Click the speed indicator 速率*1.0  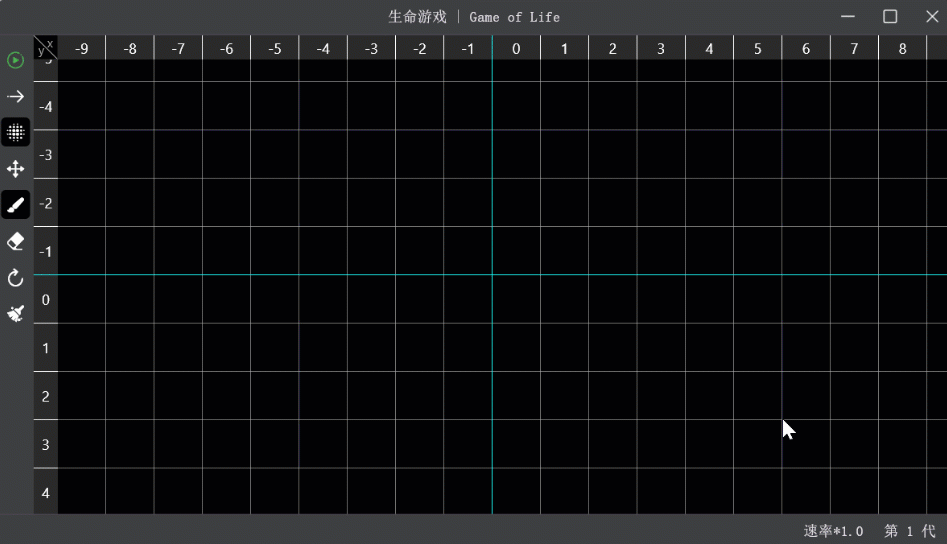click(833, 531)
